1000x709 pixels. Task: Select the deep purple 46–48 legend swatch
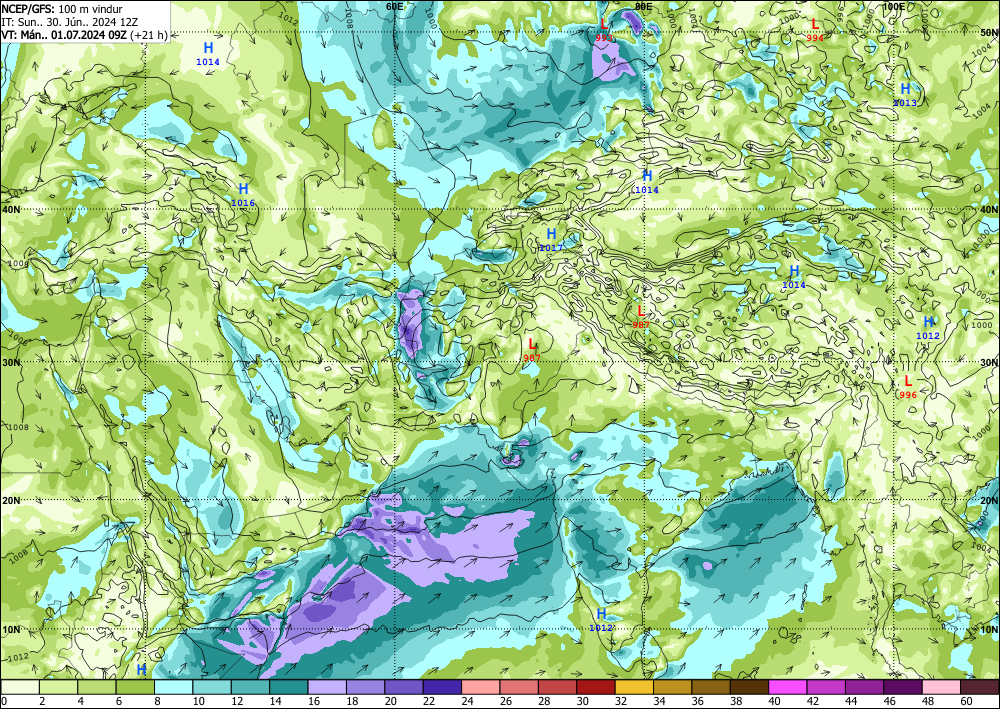(x=903, y=687)
